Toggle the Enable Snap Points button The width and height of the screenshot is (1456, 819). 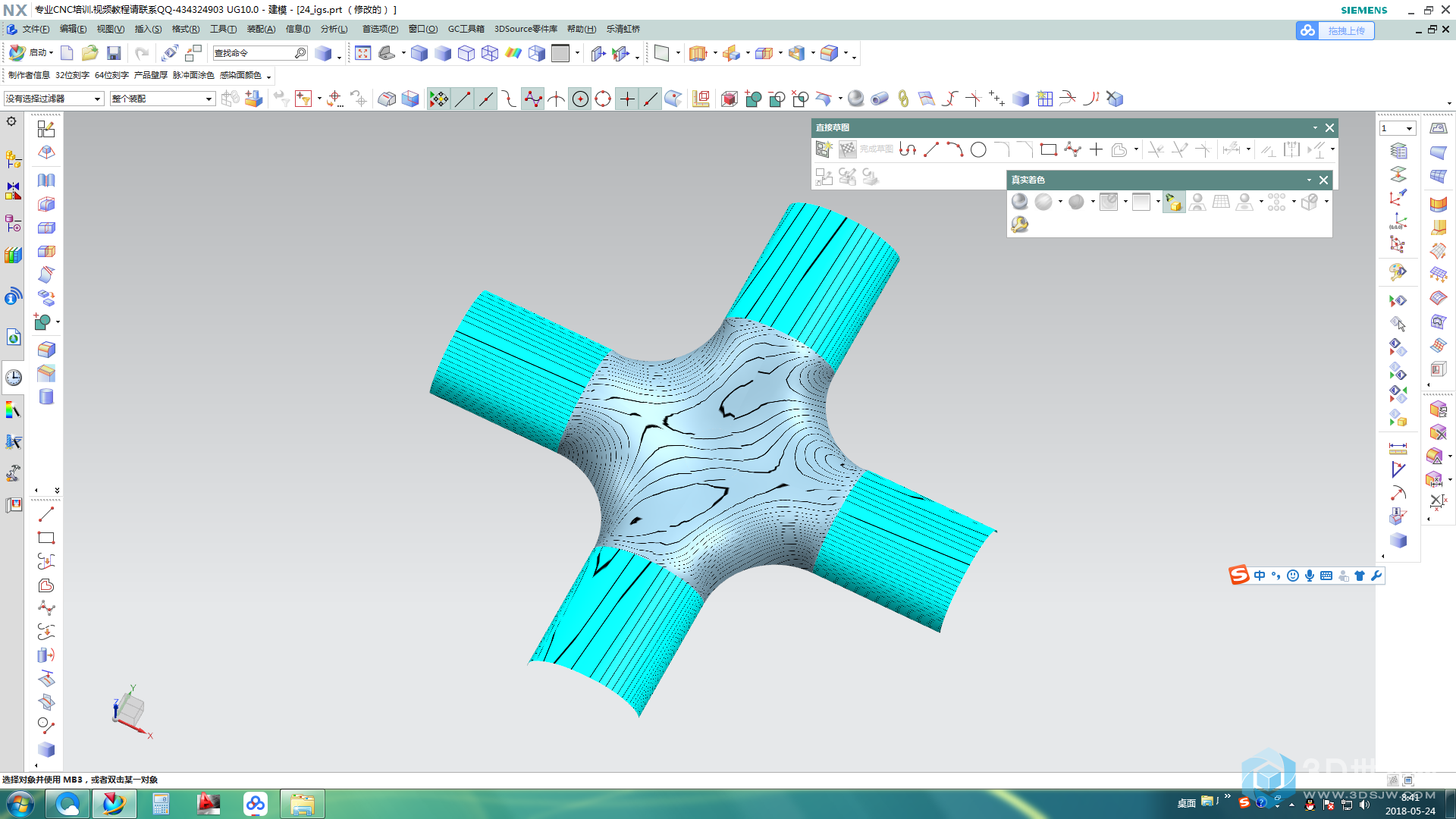coord(438,99)
